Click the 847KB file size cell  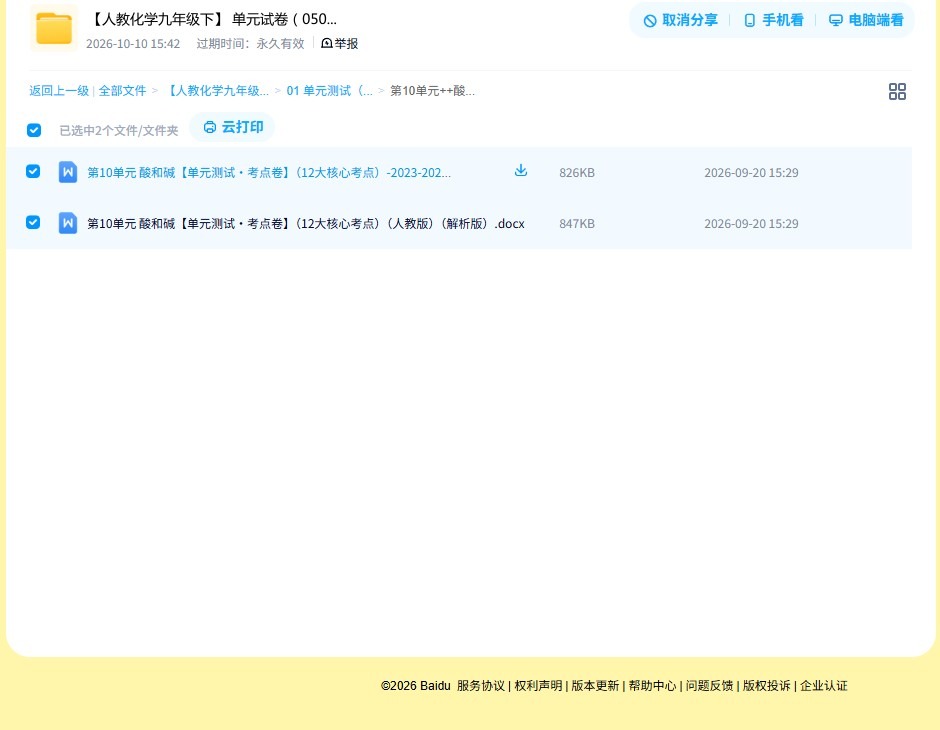[x=577, y=224]
